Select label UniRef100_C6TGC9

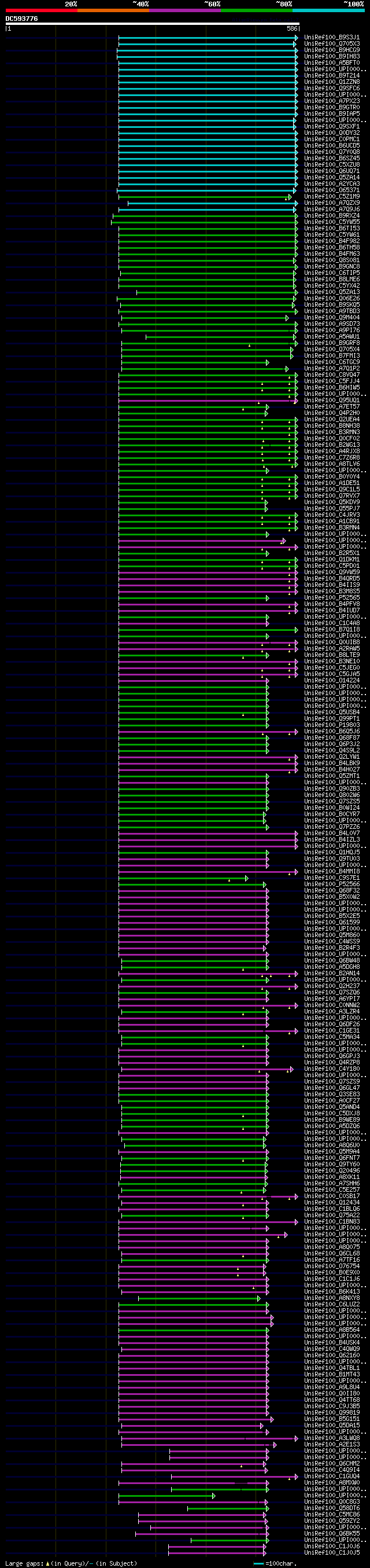[332, 362]
